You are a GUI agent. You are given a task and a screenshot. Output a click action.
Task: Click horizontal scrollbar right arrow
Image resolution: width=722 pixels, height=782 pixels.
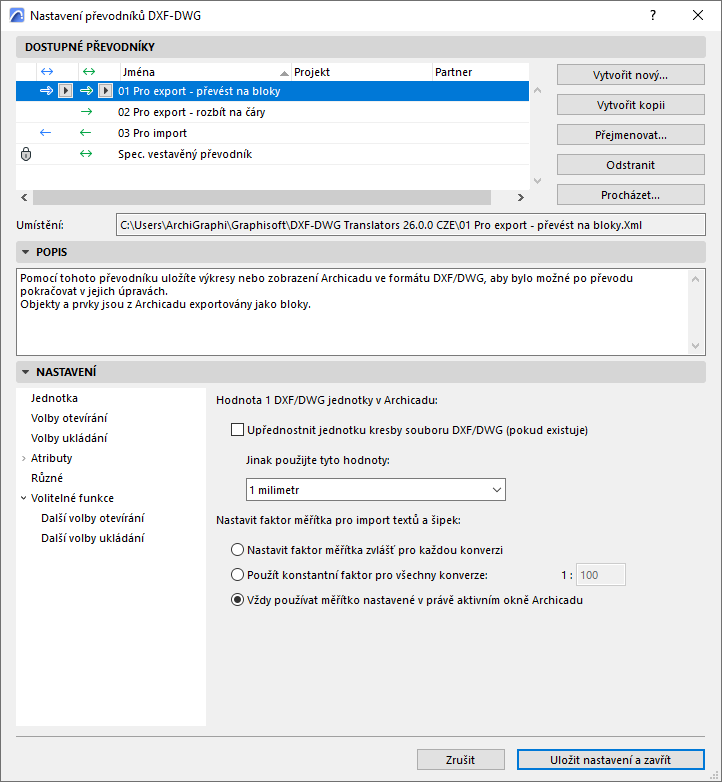(x=521, y=197)
